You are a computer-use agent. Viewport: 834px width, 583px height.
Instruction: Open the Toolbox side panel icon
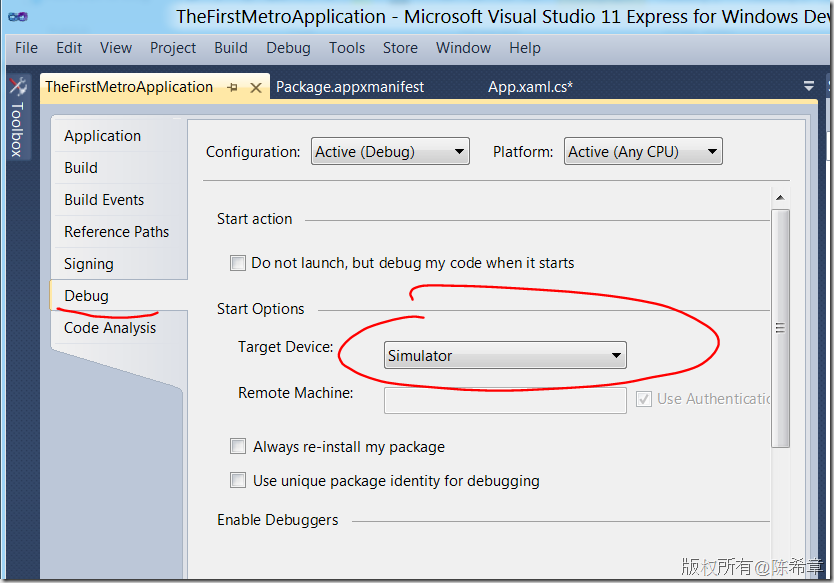coord(18,86)
